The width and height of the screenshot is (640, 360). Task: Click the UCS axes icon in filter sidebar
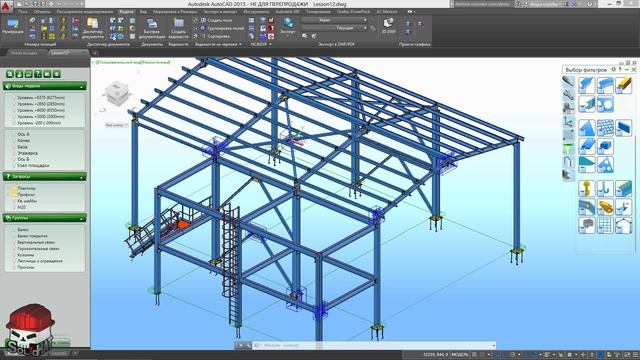(568, 121)
